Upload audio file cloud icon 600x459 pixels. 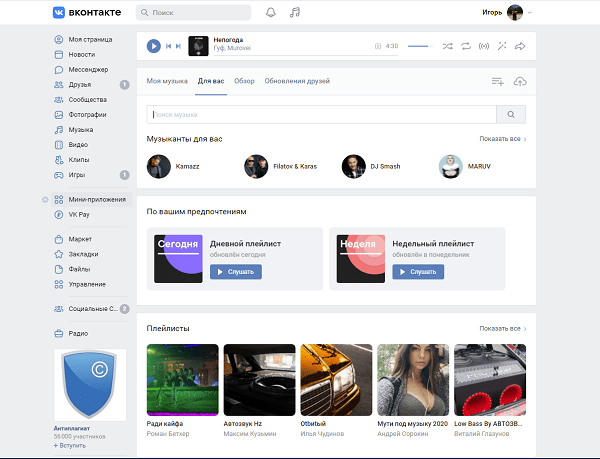click(520, 81)
